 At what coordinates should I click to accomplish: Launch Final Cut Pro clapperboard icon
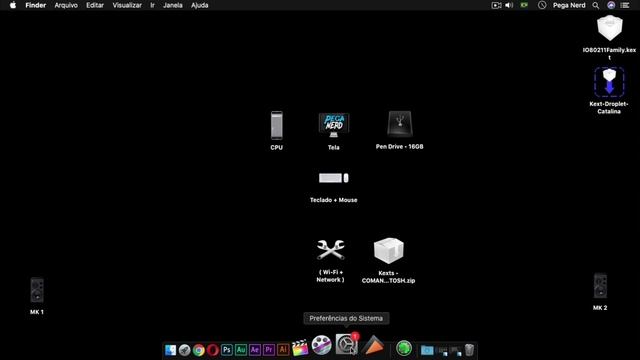tap(300, 348)
